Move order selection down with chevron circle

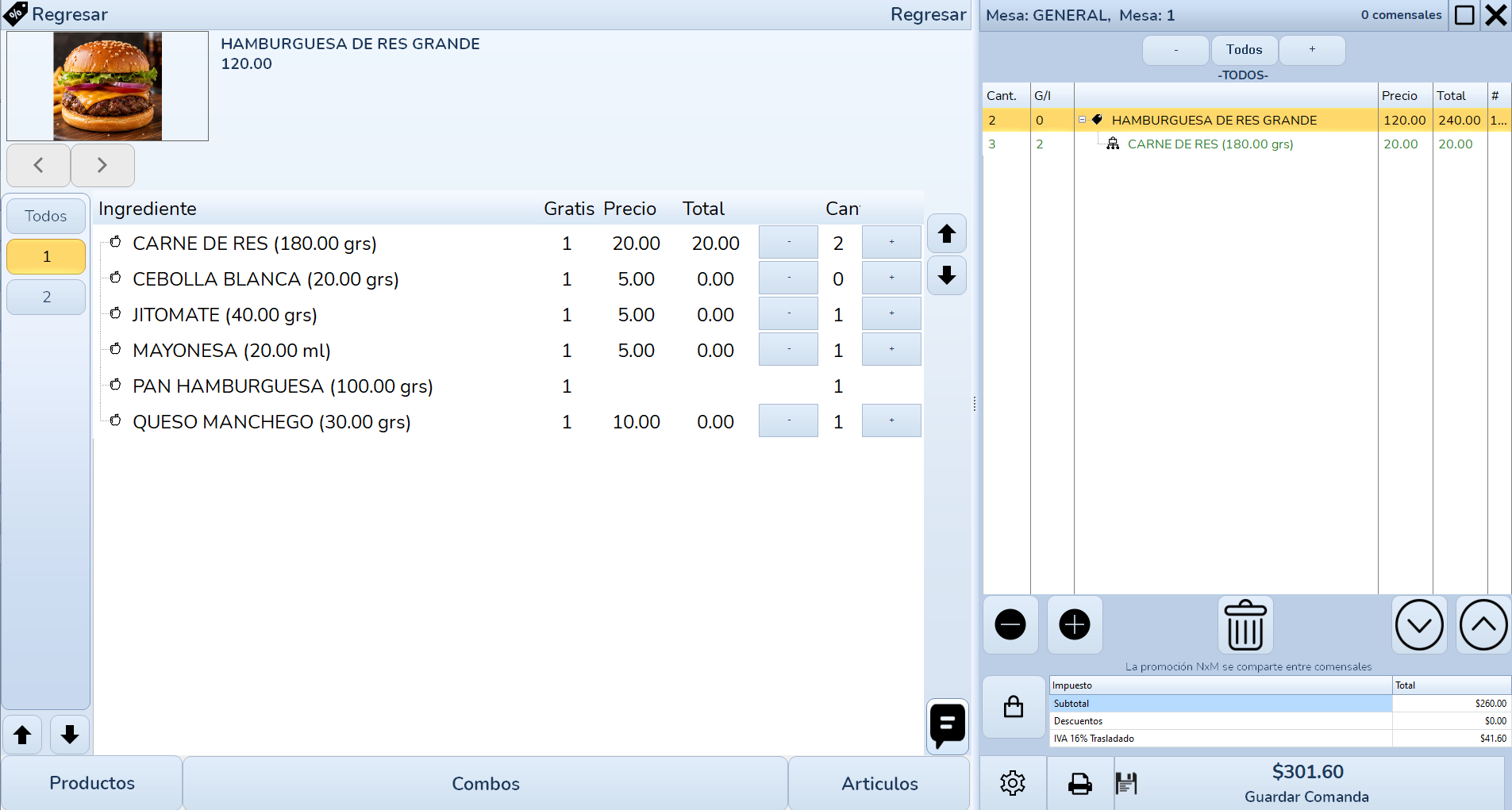point(1419,624)
